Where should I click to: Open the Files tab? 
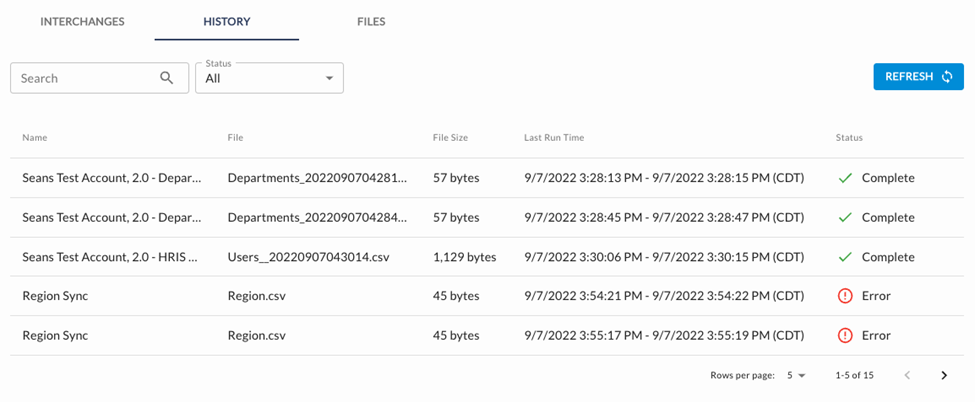pos(371,21)
